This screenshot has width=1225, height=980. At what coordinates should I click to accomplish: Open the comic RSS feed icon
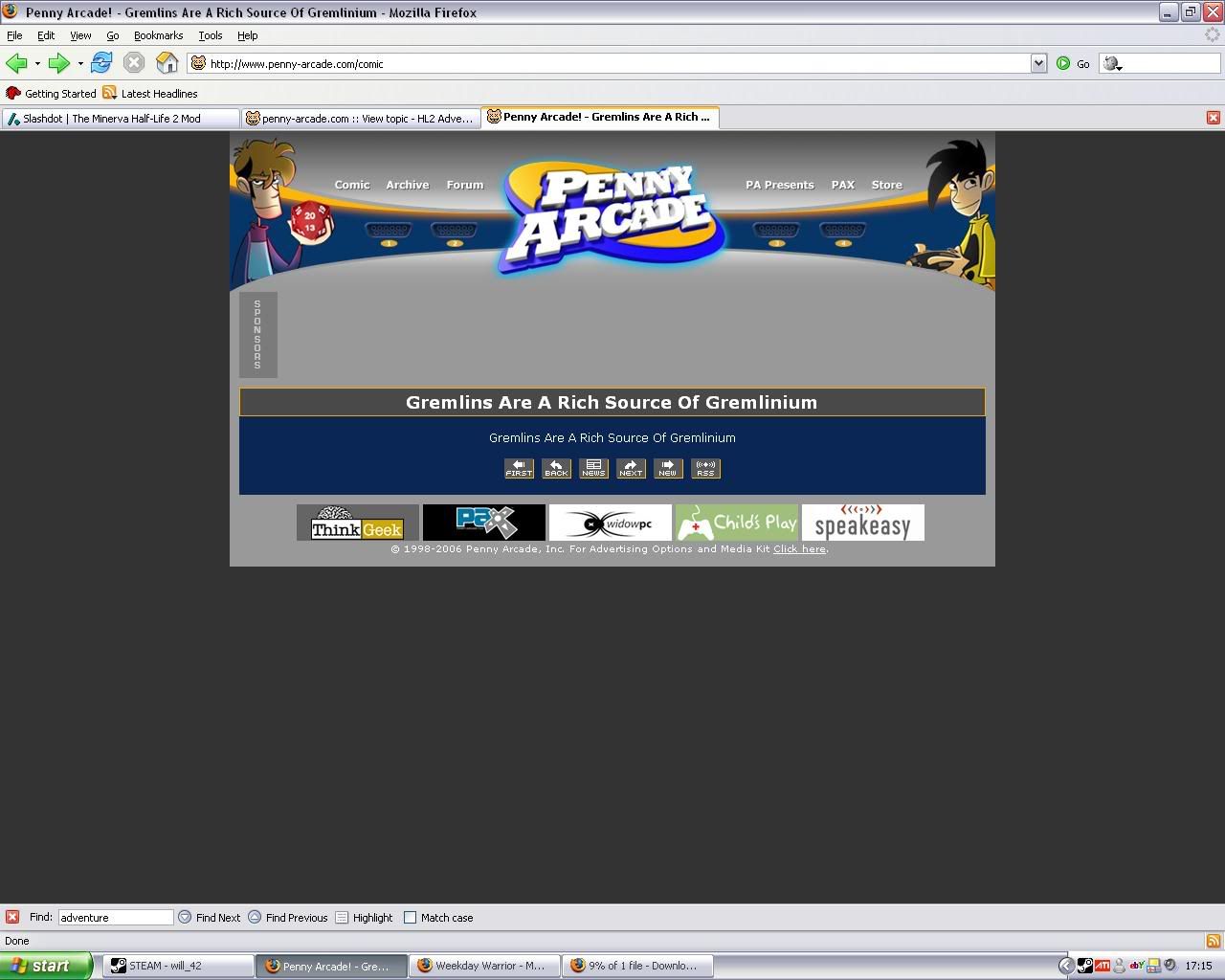[x=705, y=468]
